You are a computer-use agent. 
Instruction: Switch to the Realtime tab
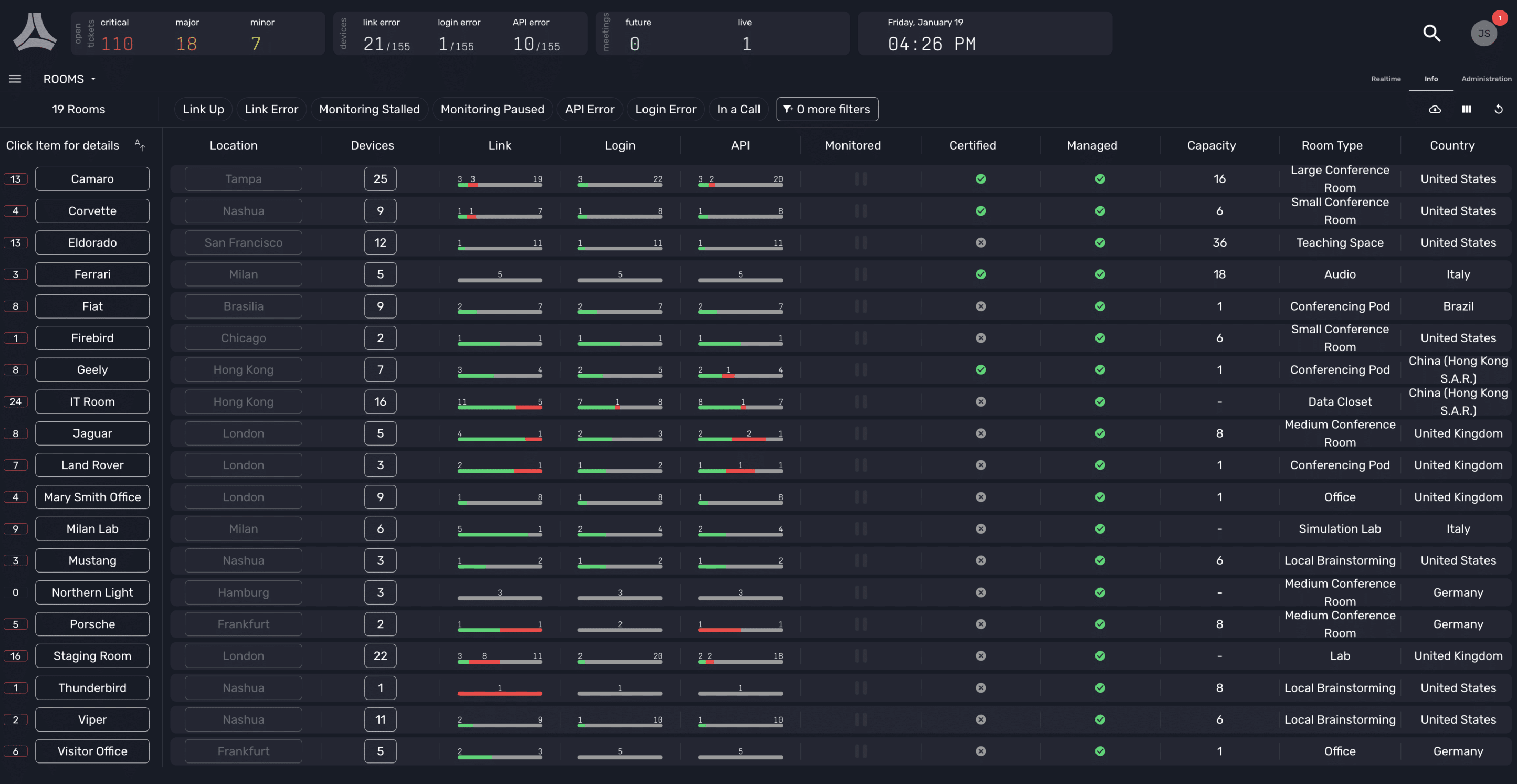pyautogui.click(x=1386, y=78)
